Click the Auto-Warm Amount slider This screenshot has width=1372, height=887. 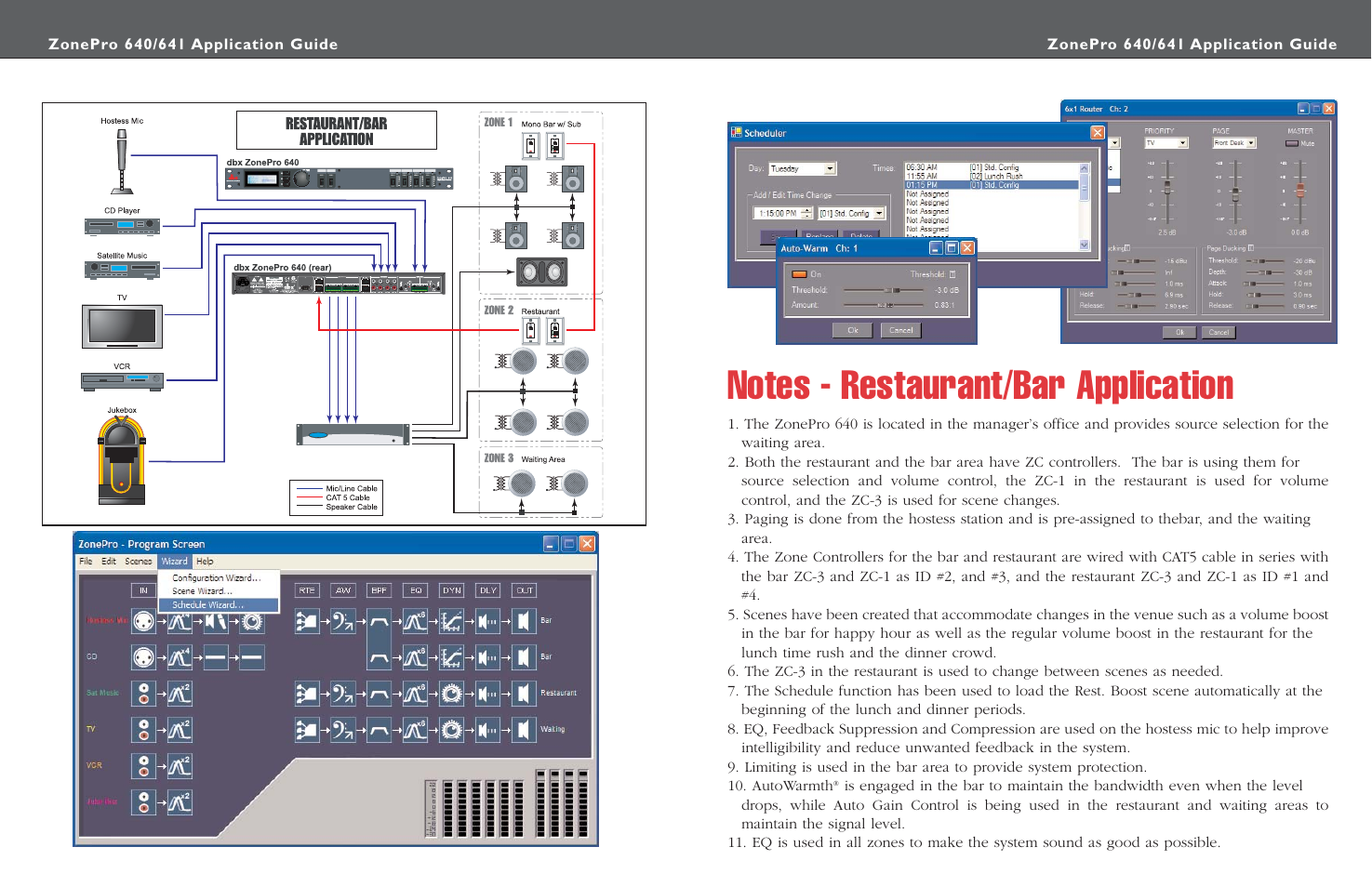[882, 305]
